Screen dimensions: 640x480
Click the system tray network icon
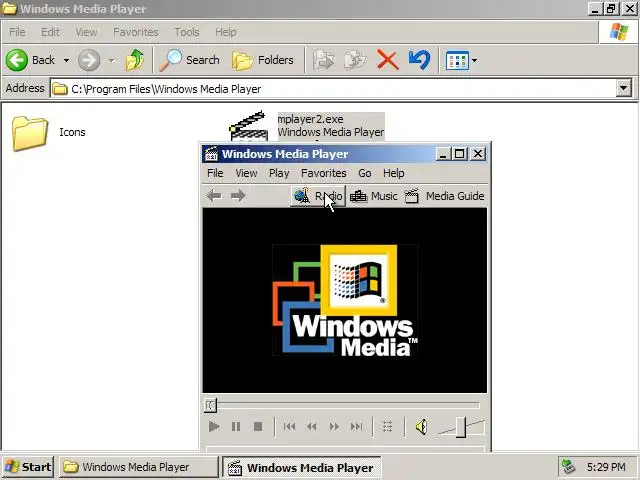tap(569, 467)
